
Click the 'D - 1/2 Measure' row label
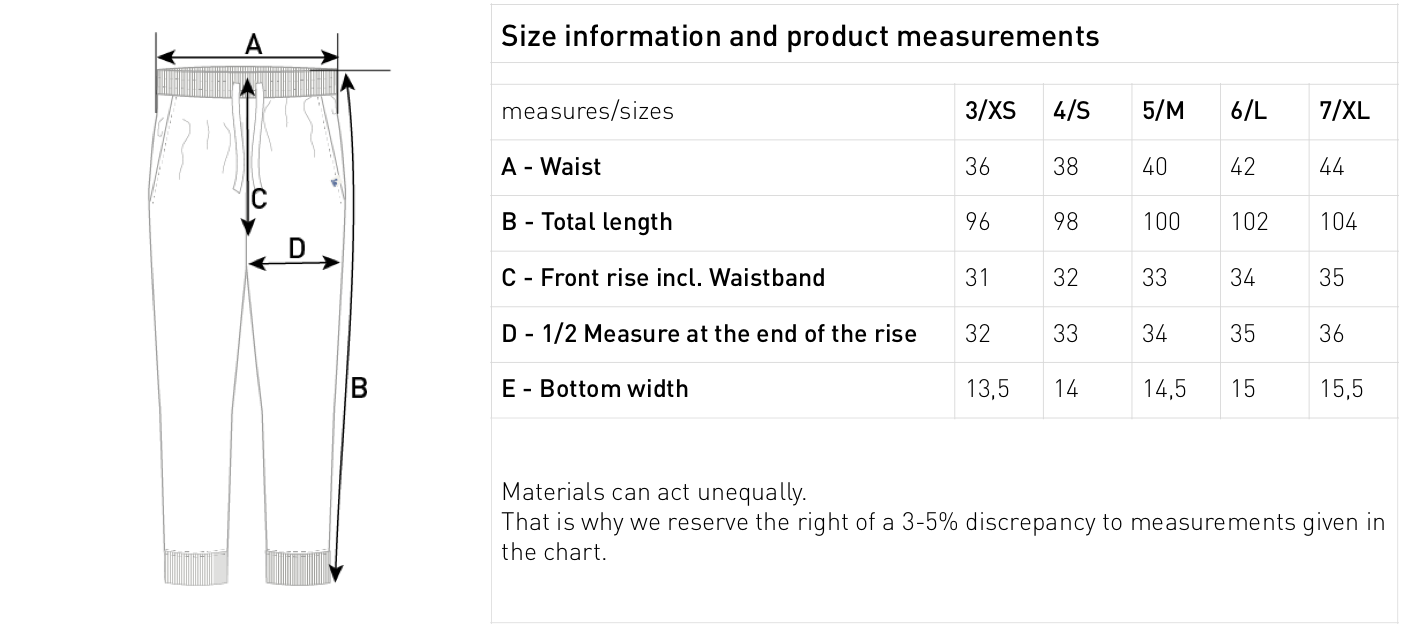(x=709, y=333)
